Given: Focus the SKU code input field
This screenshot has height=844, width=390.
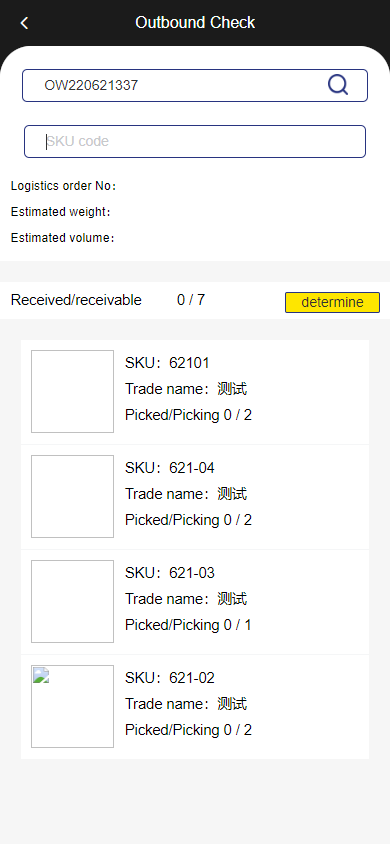Looking at the screenshot, I should (195, 142).
